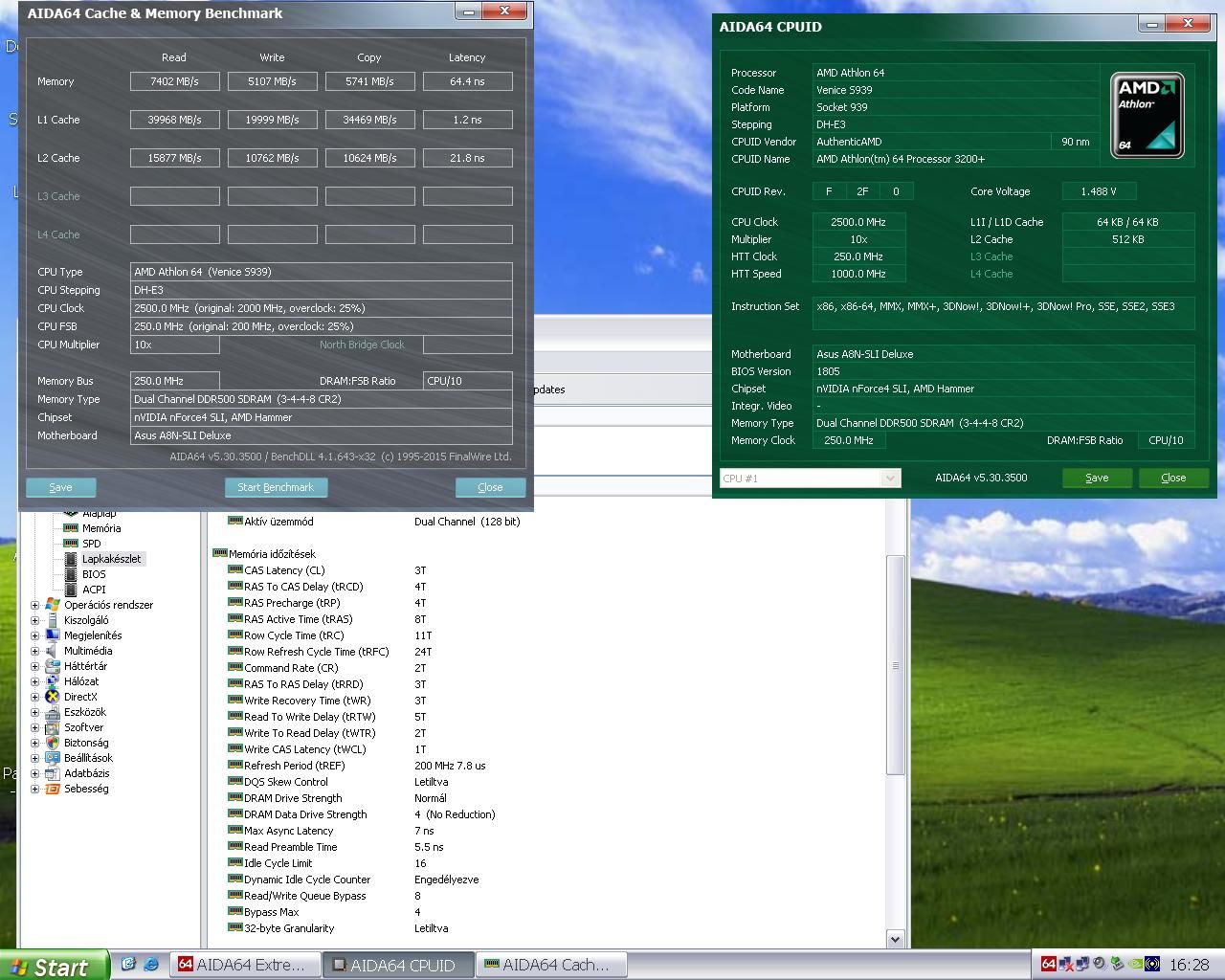Select the Memória item in the tree
The height and width of the screenshot is (980, 1225).
click(100, 528)
